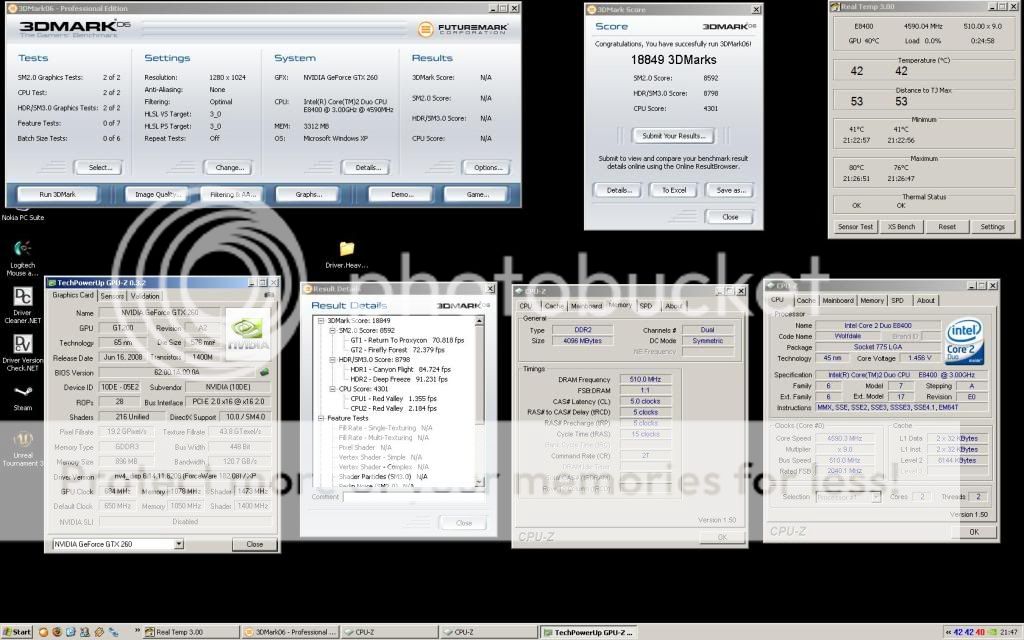Screen dimensions: 1024x640
Task: Collapse the HDR/SM3.0 Score tree node
Action: tap(332, 360)
